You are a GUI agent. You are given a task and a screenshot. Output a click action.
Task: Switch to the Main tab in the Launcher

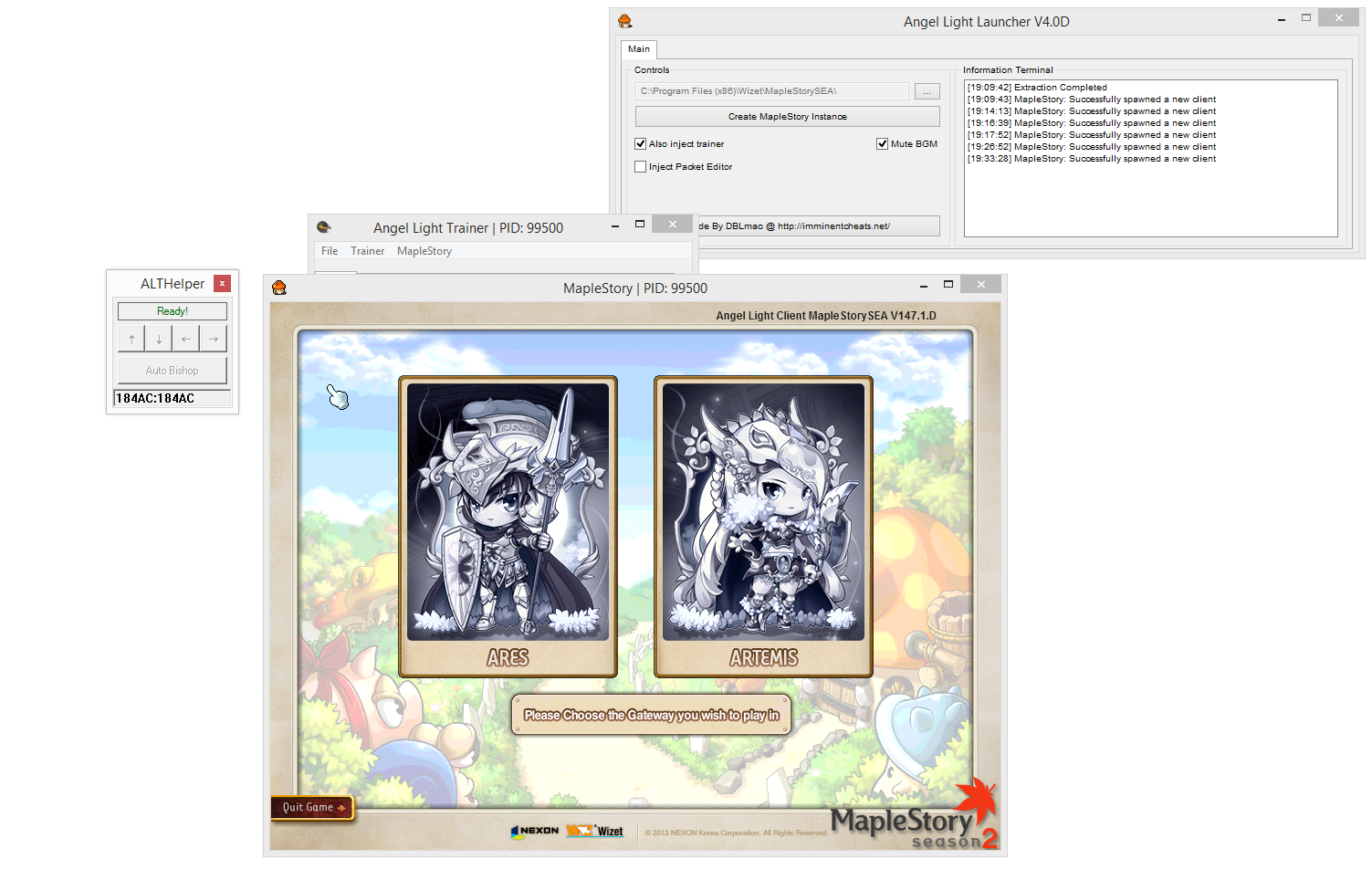[639, 49]
